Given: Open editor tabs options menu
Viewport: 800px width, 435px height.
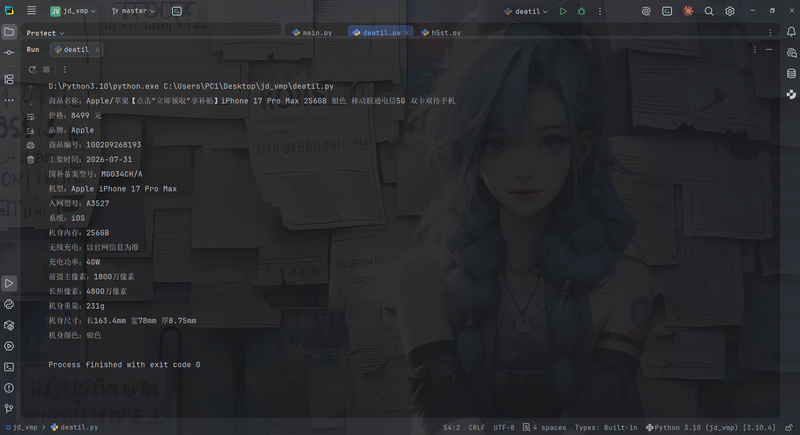Looking at the screenshot, I should [770, 32].
